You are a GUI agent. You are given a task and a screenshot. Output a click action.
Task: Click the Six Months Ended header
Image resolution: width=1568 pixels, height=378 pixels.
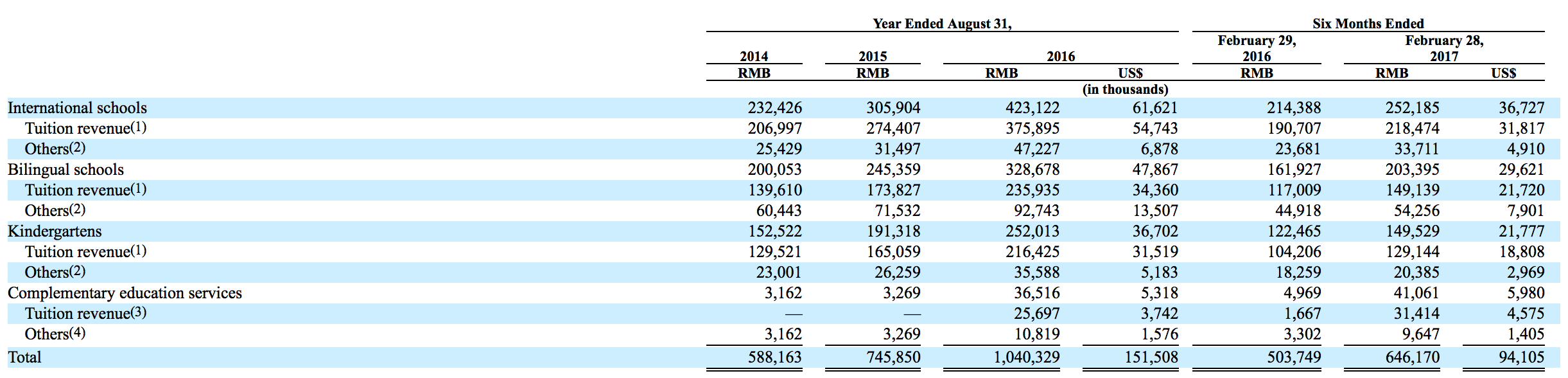pyautogui.click(x=1368, y=24)
